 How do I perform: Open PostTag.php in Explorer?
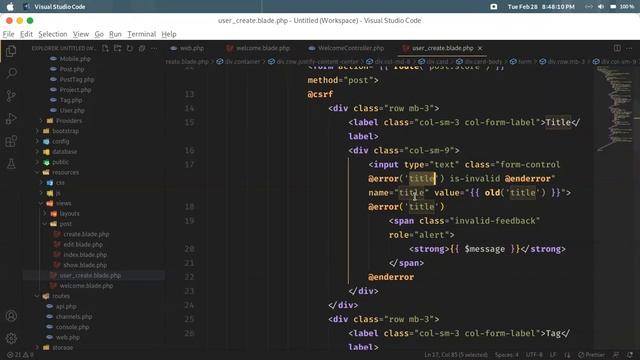77,80
